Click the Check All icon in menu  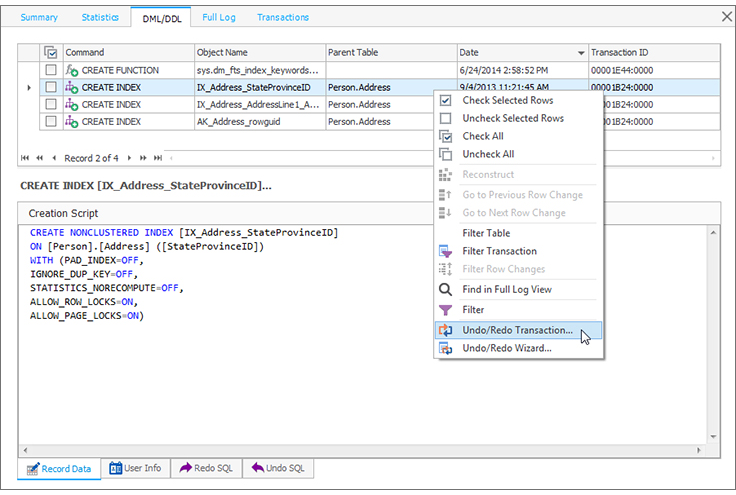[x=445, y=136]
